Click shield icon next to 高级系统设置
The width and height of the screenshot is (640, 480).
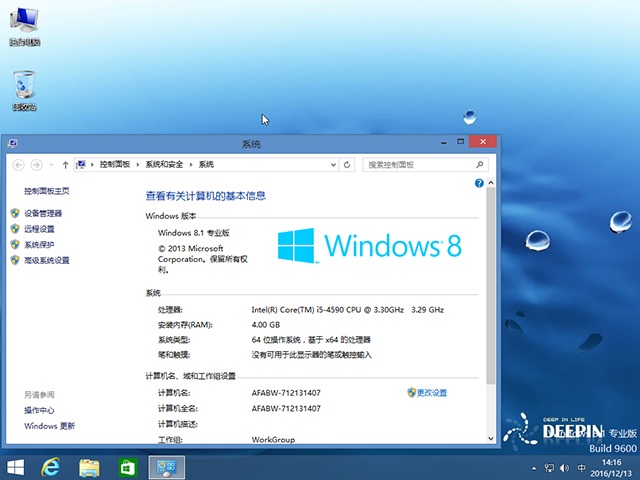coord(15,260)
